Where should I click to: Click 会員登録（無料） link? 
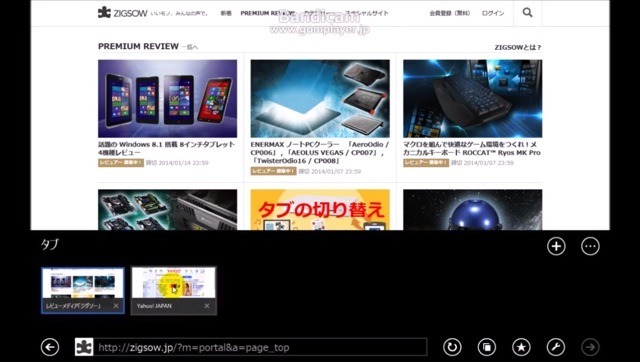pyautogui.click(x=450, y=13)
